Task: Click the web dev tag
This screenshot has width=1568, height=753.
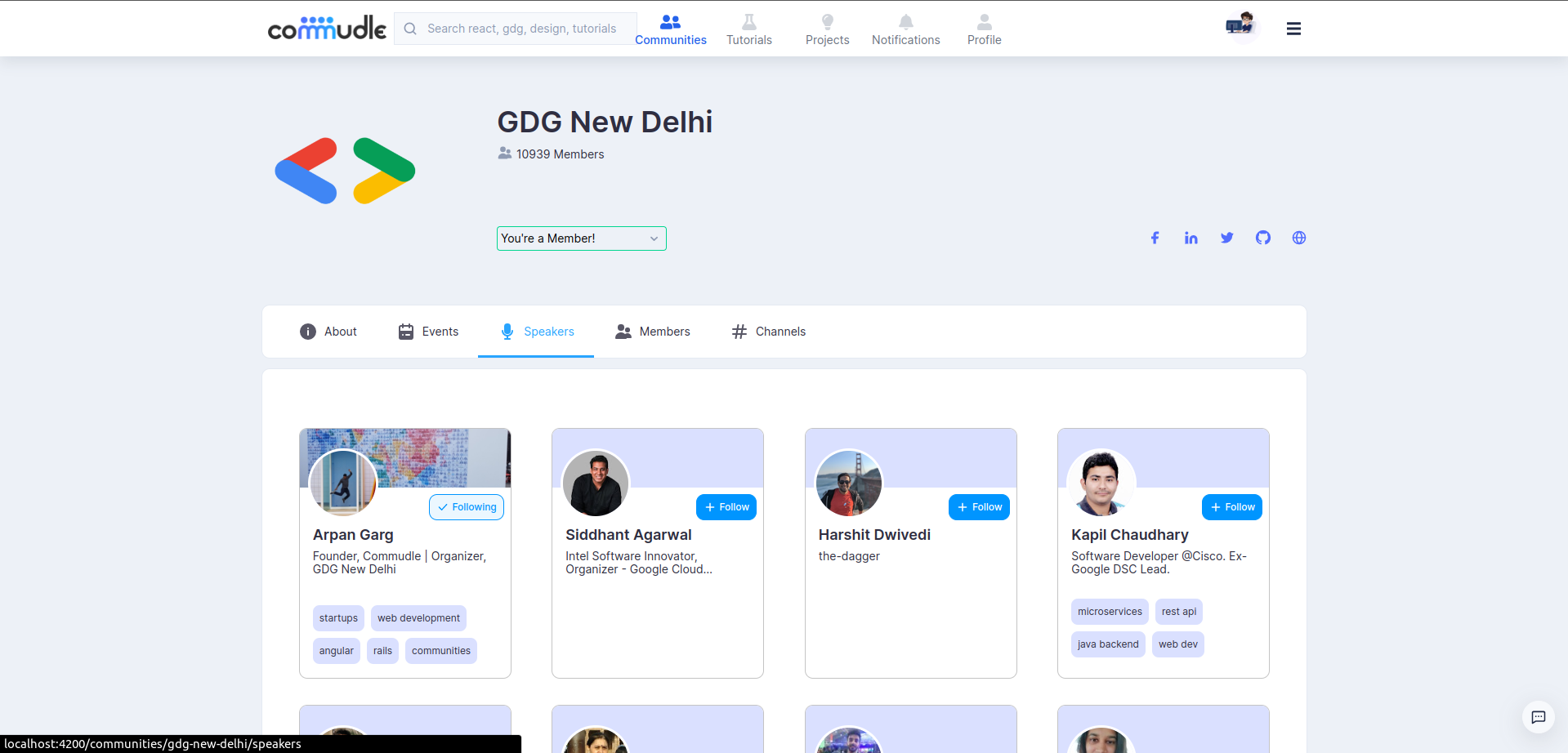Action: click(1178, 644)
